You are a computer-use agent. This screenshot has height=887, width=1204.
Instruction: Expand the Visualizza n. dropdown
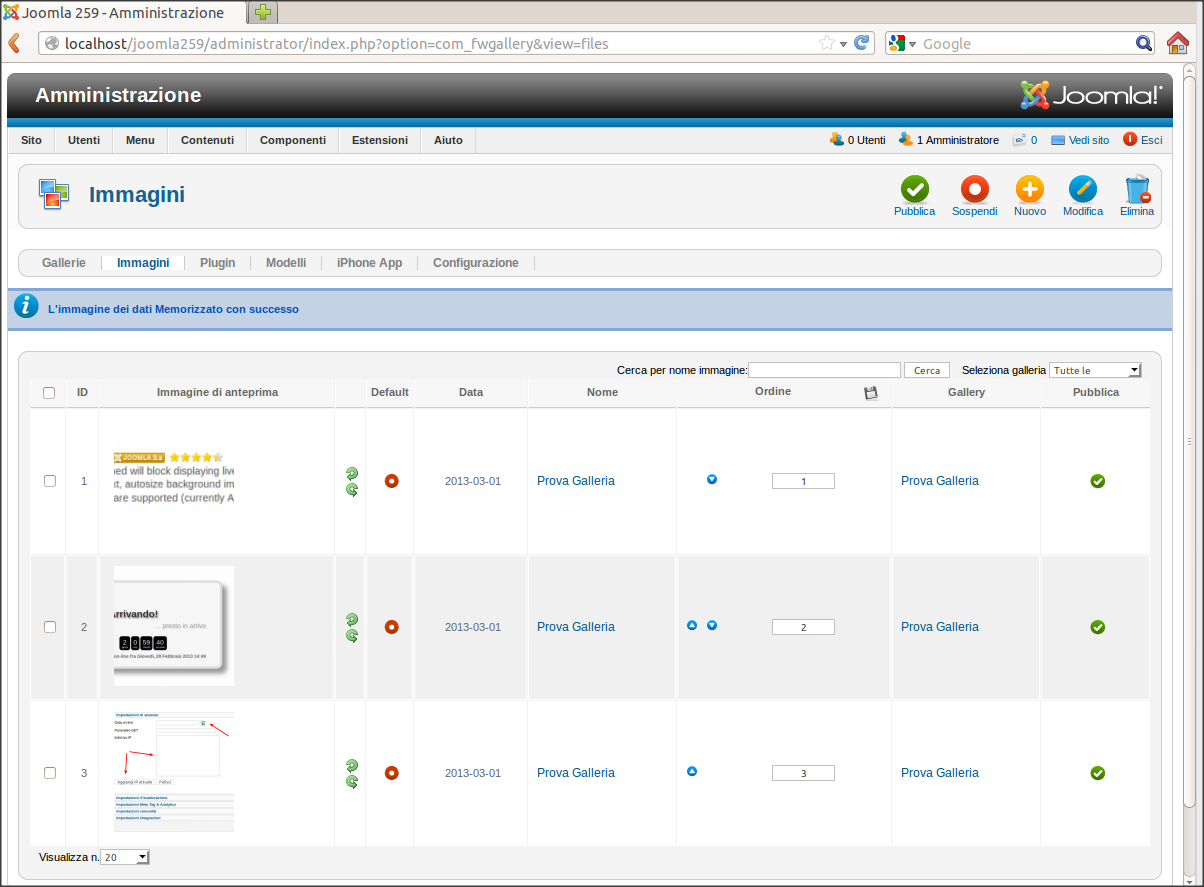125,857
